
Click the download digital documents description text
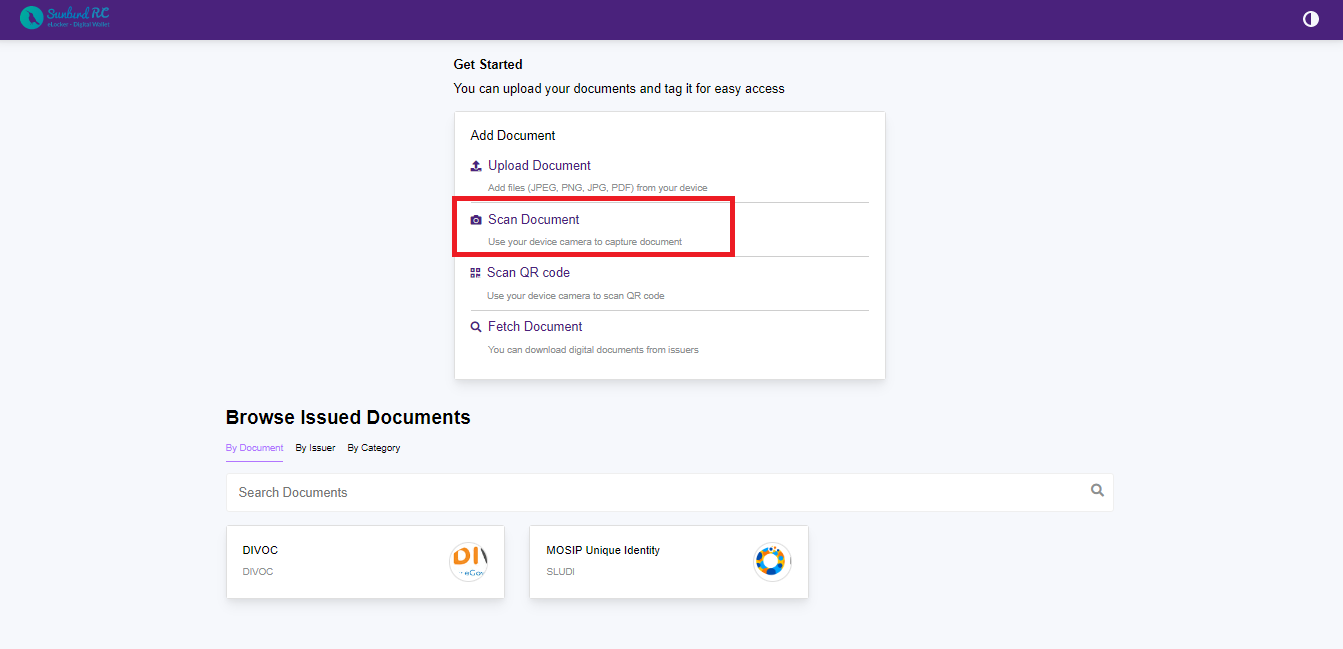point(593,350)
